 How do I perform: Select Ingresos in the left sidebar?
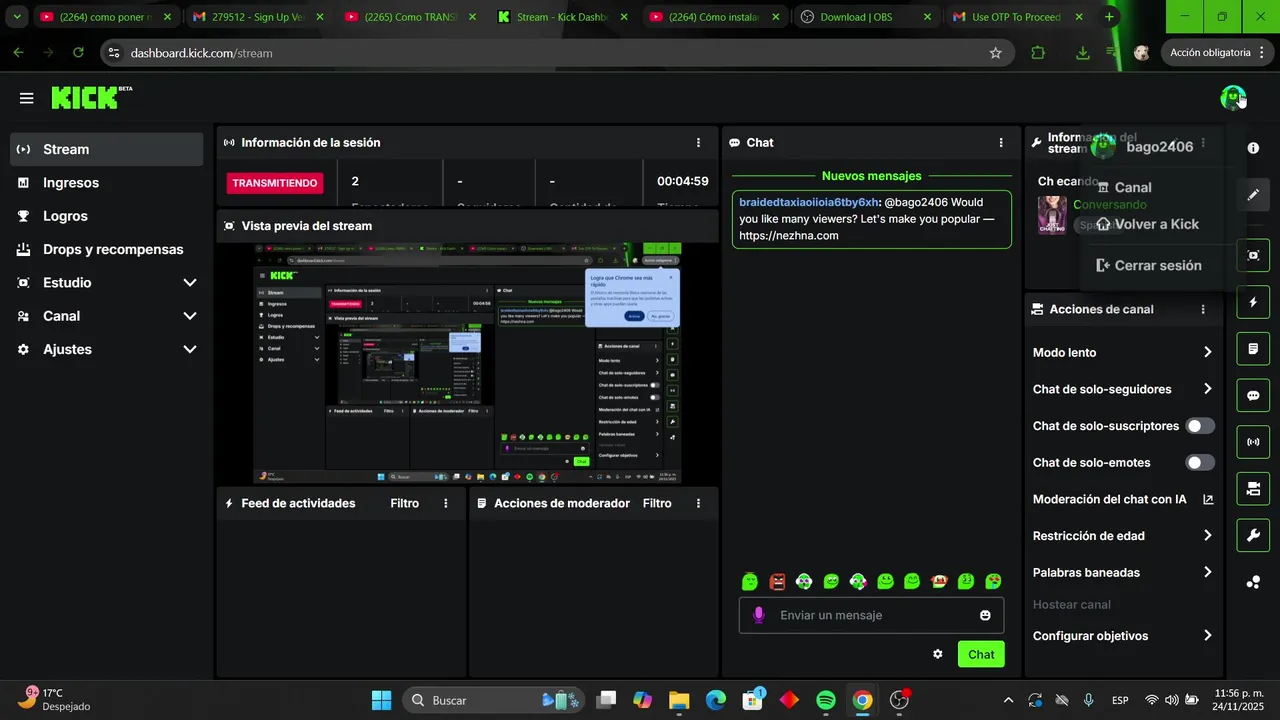(x=107, y=183)
